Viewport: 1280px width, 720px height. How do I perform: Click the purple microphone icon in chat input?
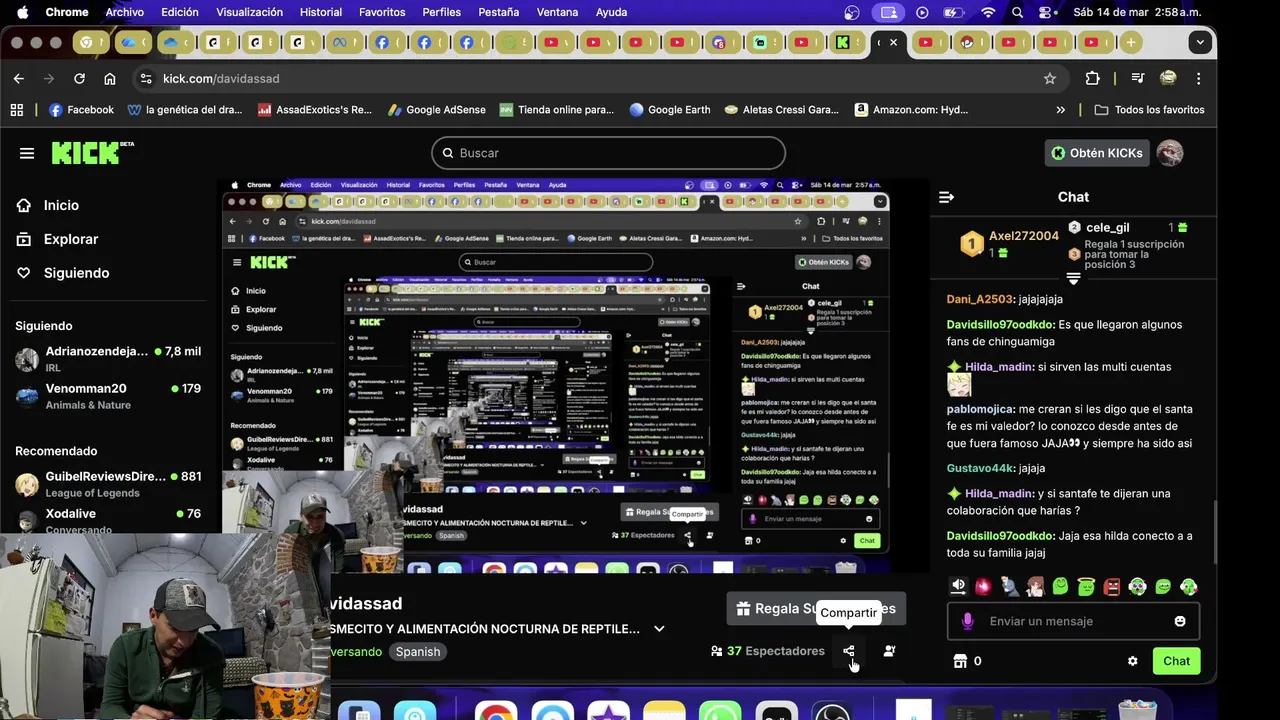click(x=967, y=621)
